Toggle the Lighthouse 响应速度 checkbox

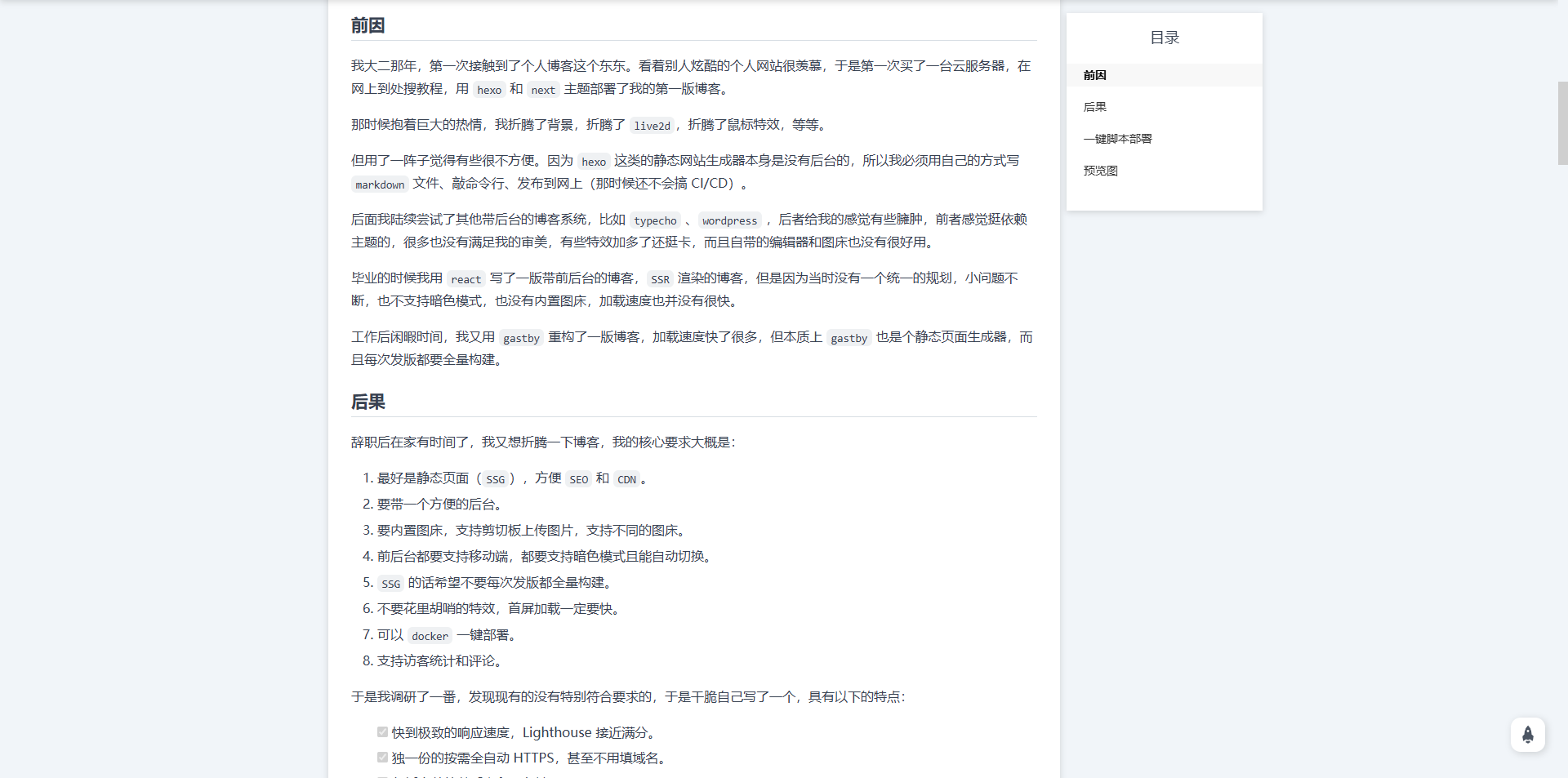pyautogui.click(x=382, y=732)
